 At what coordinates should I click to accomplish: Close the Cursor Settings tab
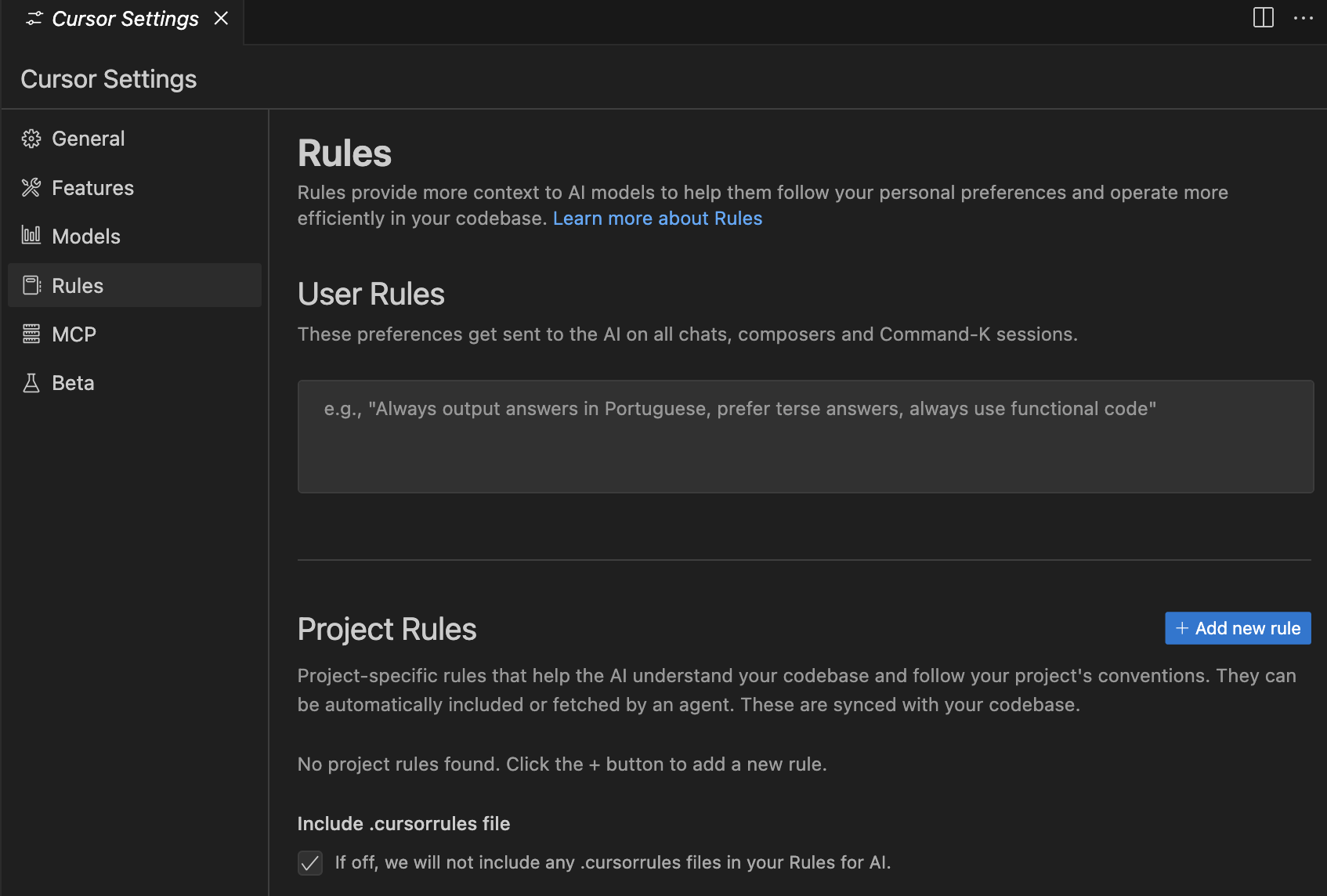(222, 18)
